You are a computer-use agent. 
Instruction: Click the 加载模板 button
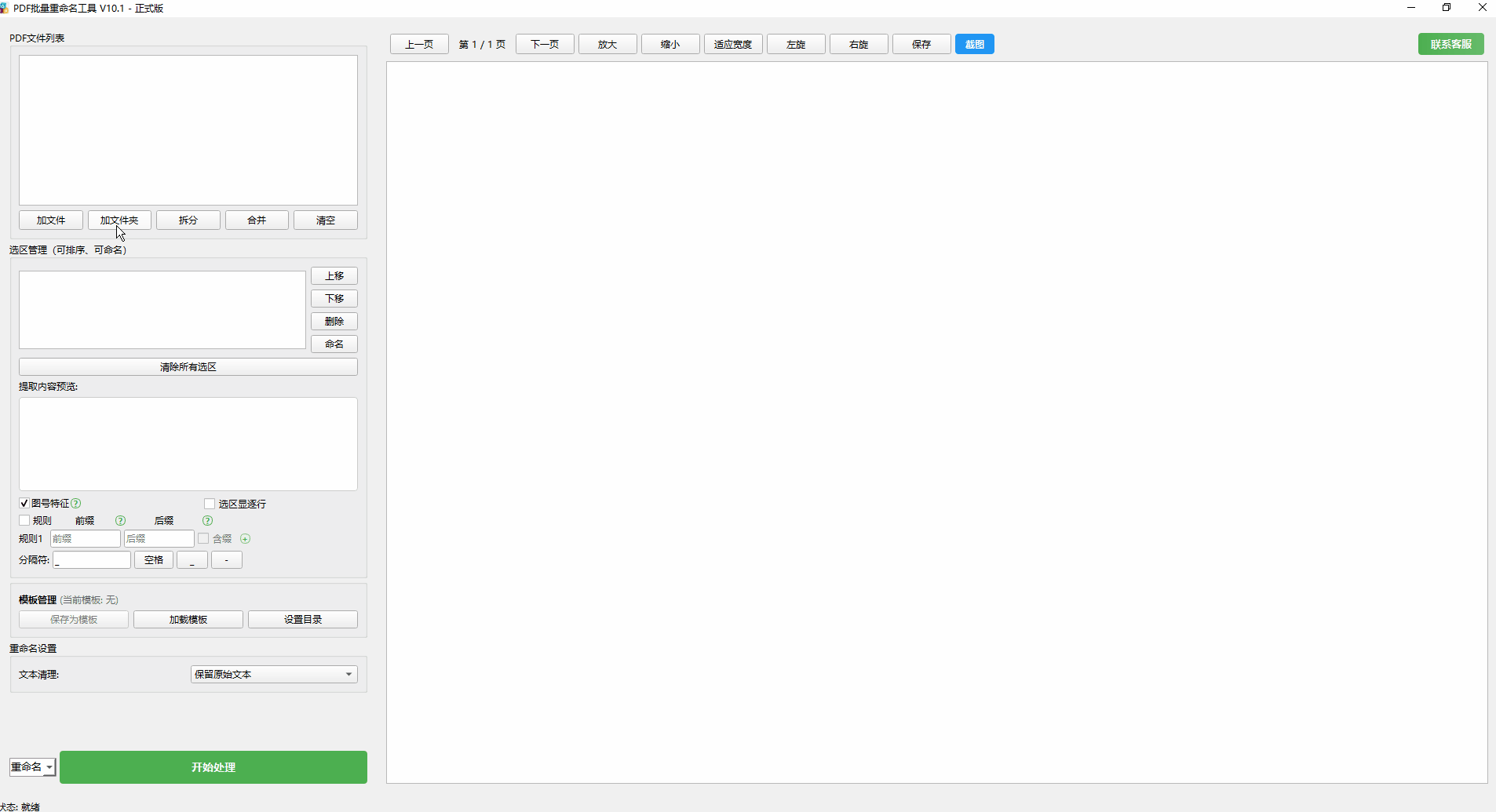[188, 620]
